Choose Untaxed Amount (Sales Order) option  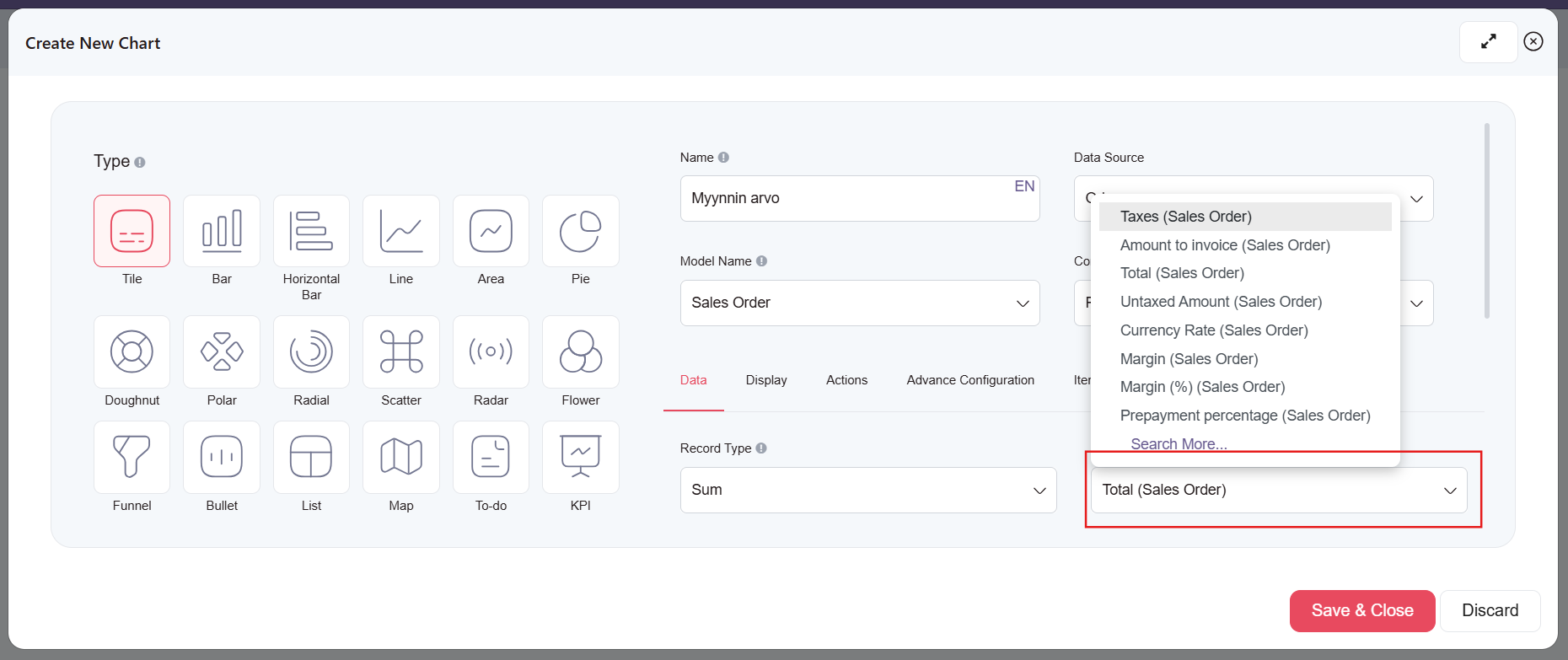(1221, 302)
